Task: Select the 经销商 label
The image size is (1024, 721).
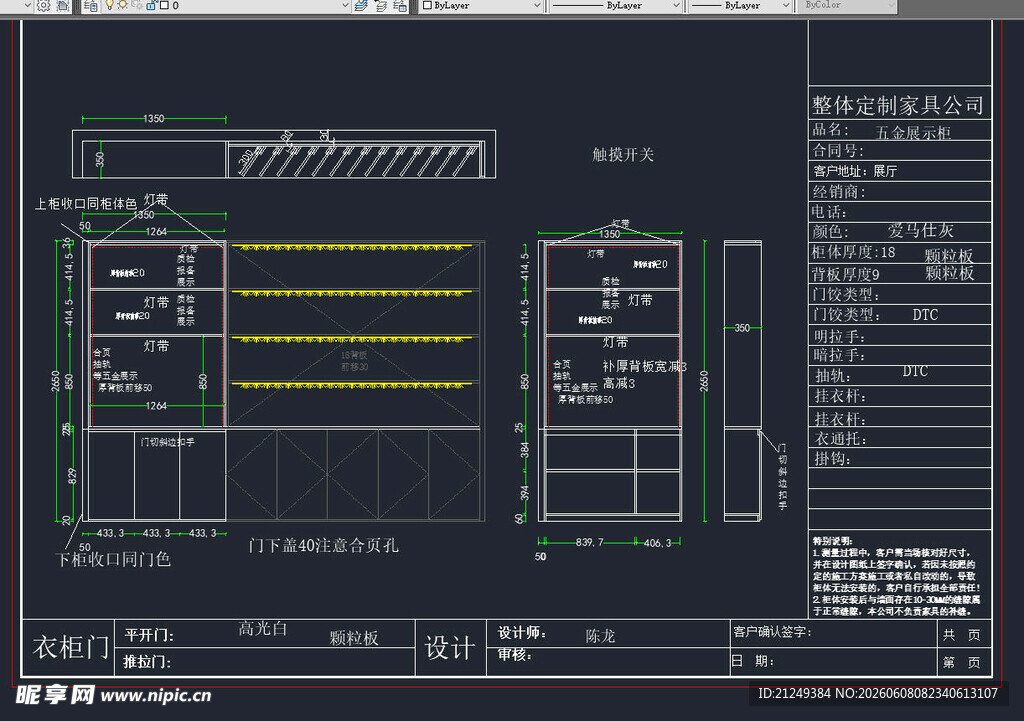Action: pyautogui.click(x=839, y=192)
